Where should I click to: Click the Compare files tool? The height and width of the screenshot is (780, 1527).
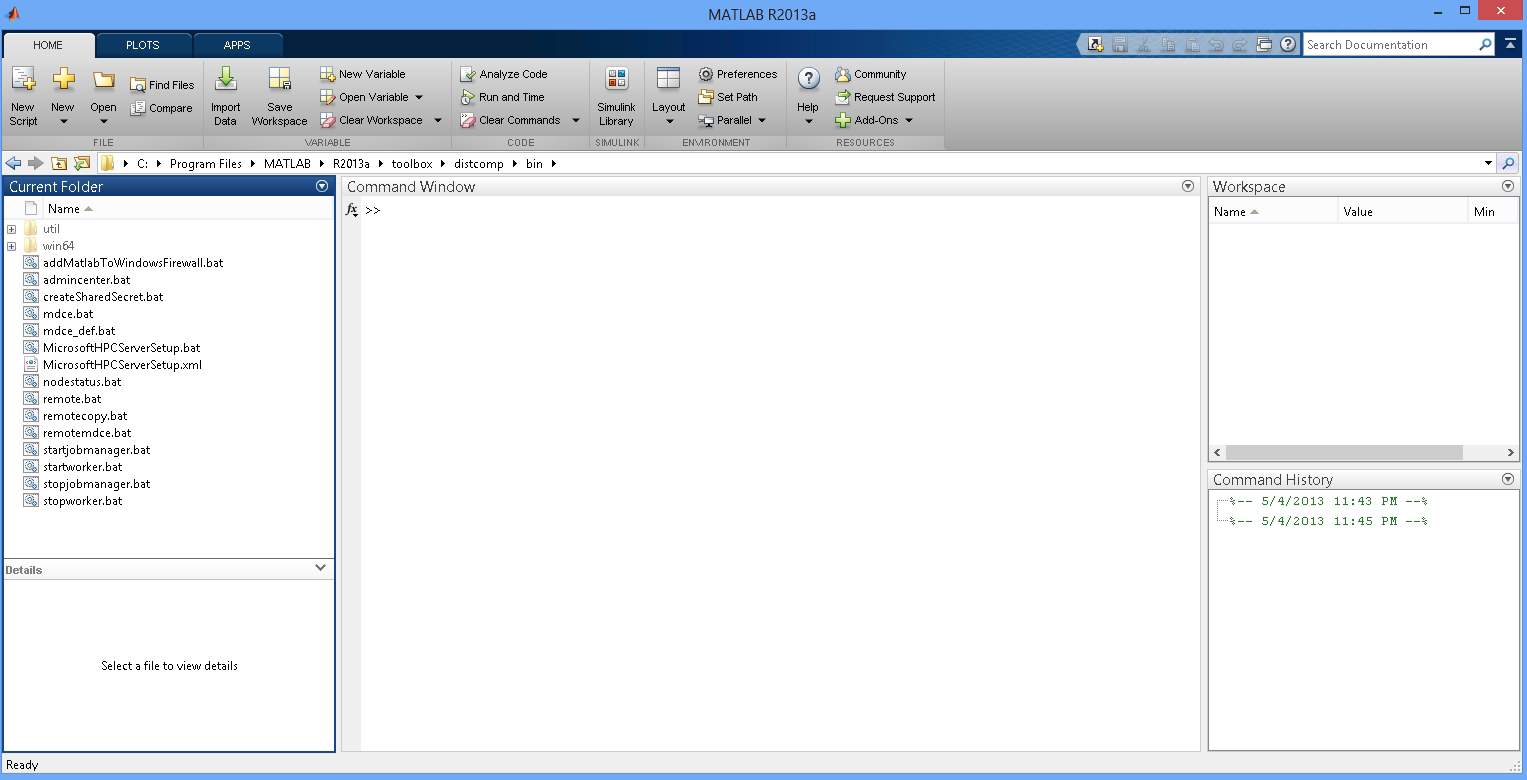[x=161, y=108]
